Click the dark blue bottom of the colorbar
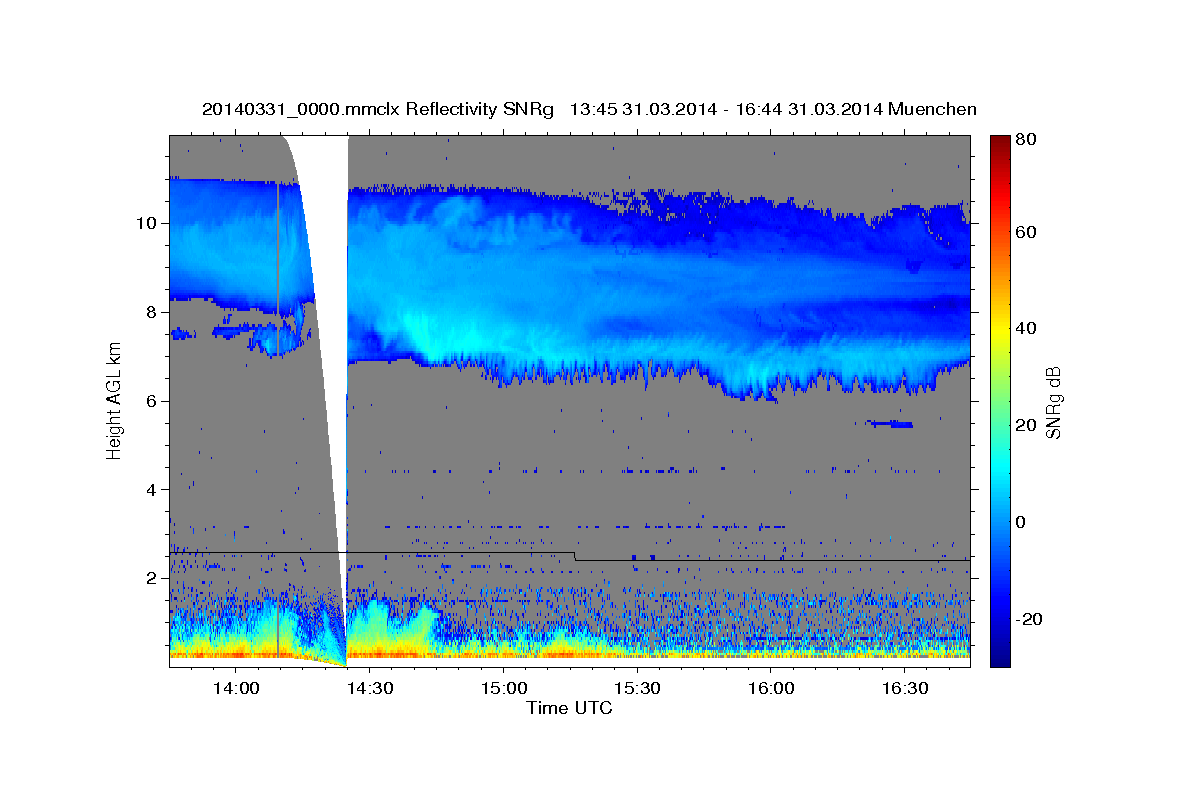 tap(999, 655)
